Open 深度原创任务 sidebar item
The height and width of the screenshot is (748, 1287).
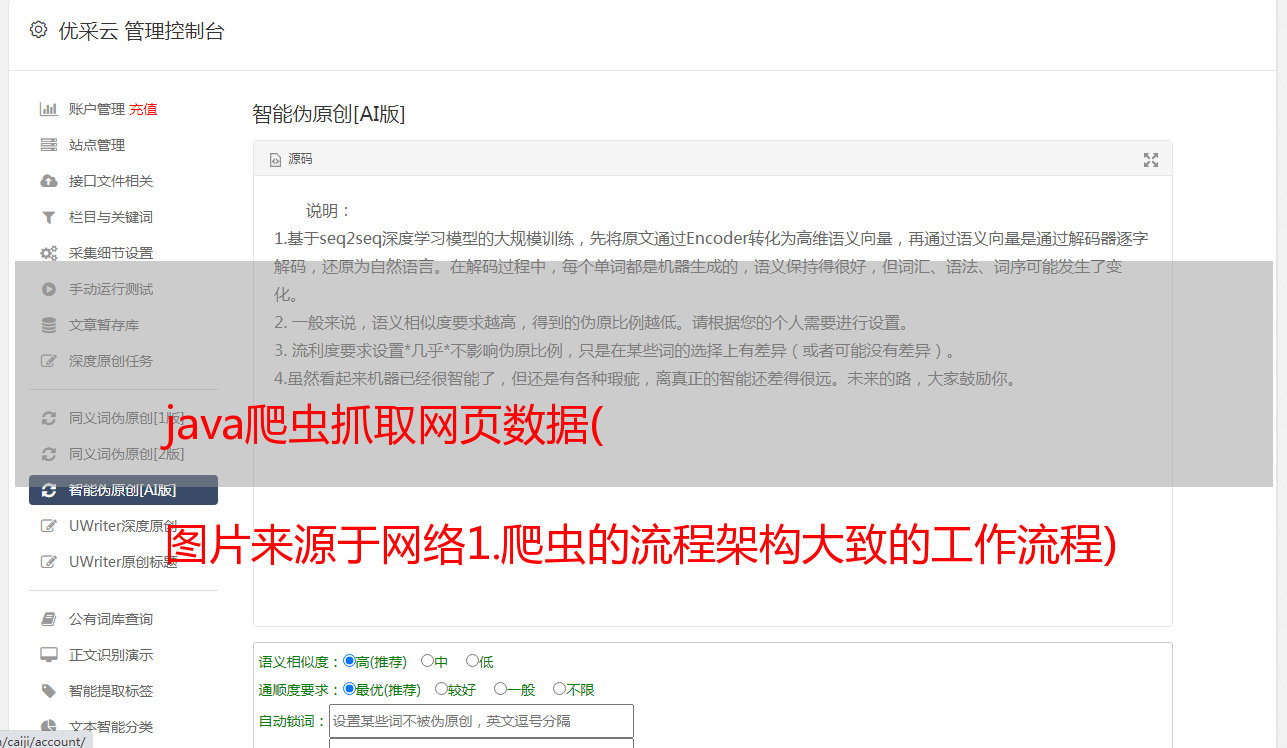click(111, 361)
